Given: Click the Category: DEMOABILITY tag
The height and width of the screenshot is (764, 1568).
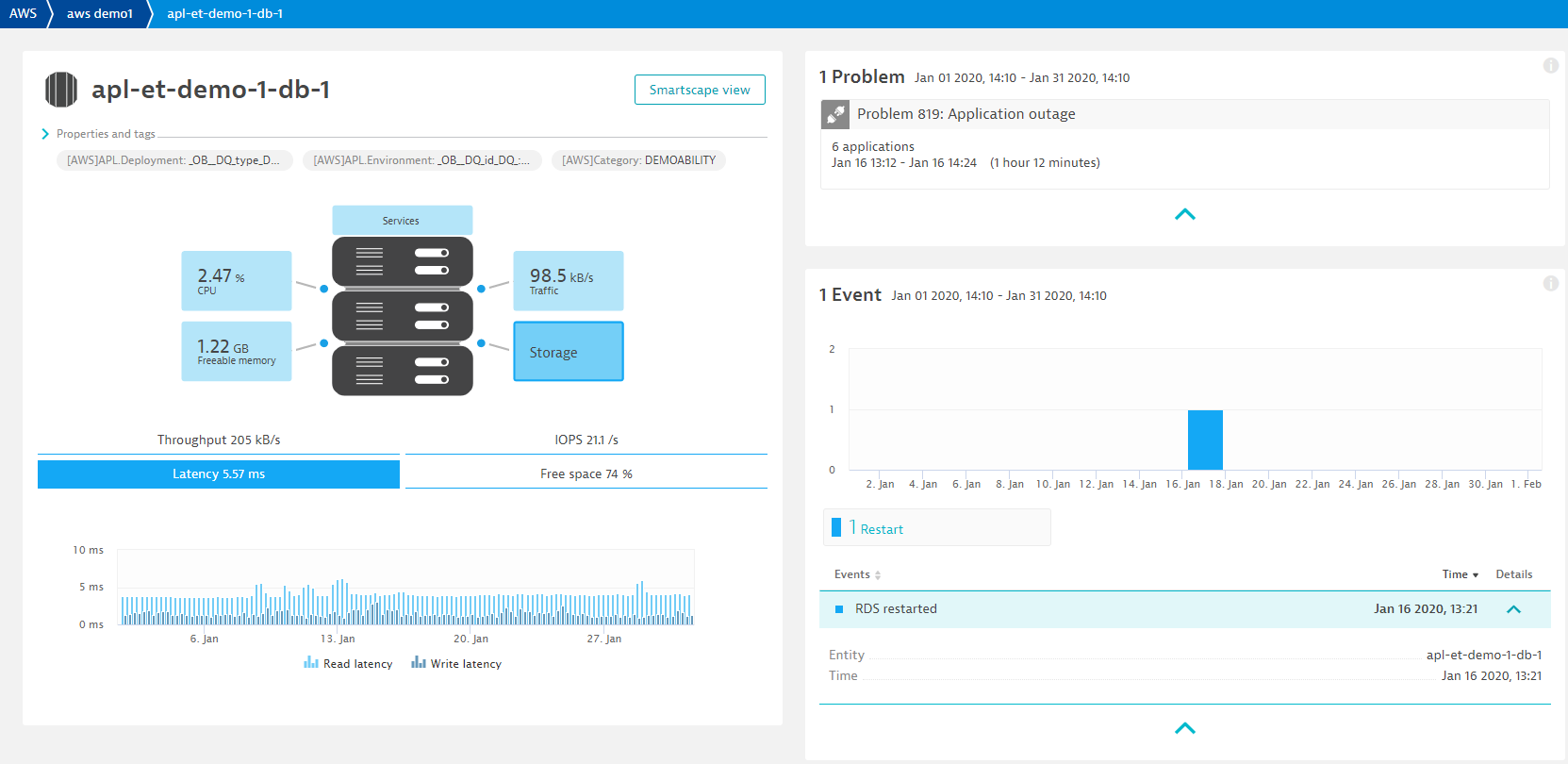Looking at the screenshot, I should pos(638,160).
